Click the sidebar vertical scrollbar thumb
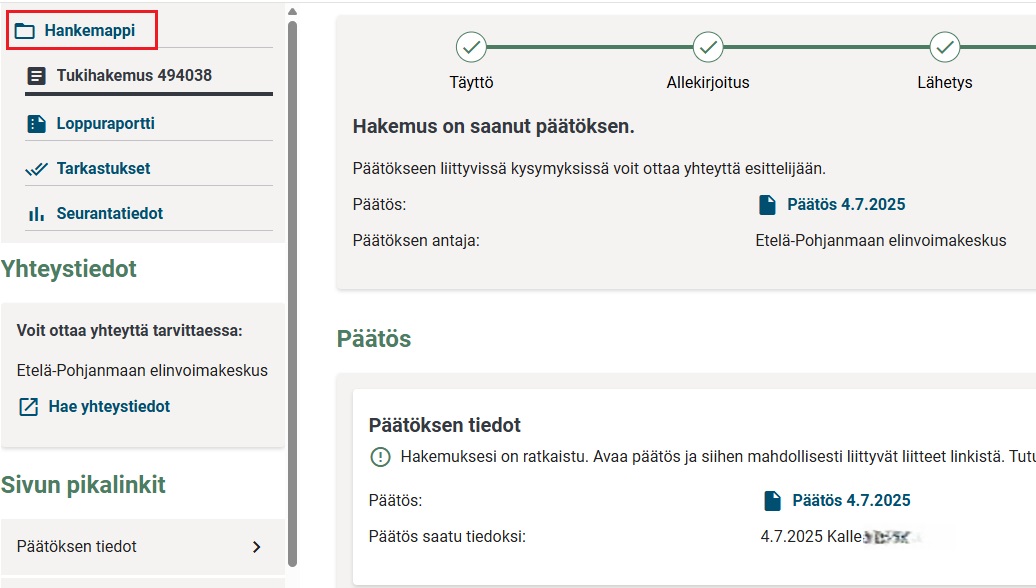Viewport: 1036px width, 588px height. click(292, 290)
